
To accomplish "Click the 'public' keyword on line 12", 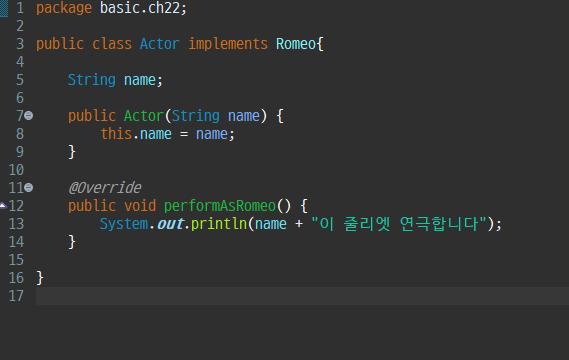I will [92, 206].
